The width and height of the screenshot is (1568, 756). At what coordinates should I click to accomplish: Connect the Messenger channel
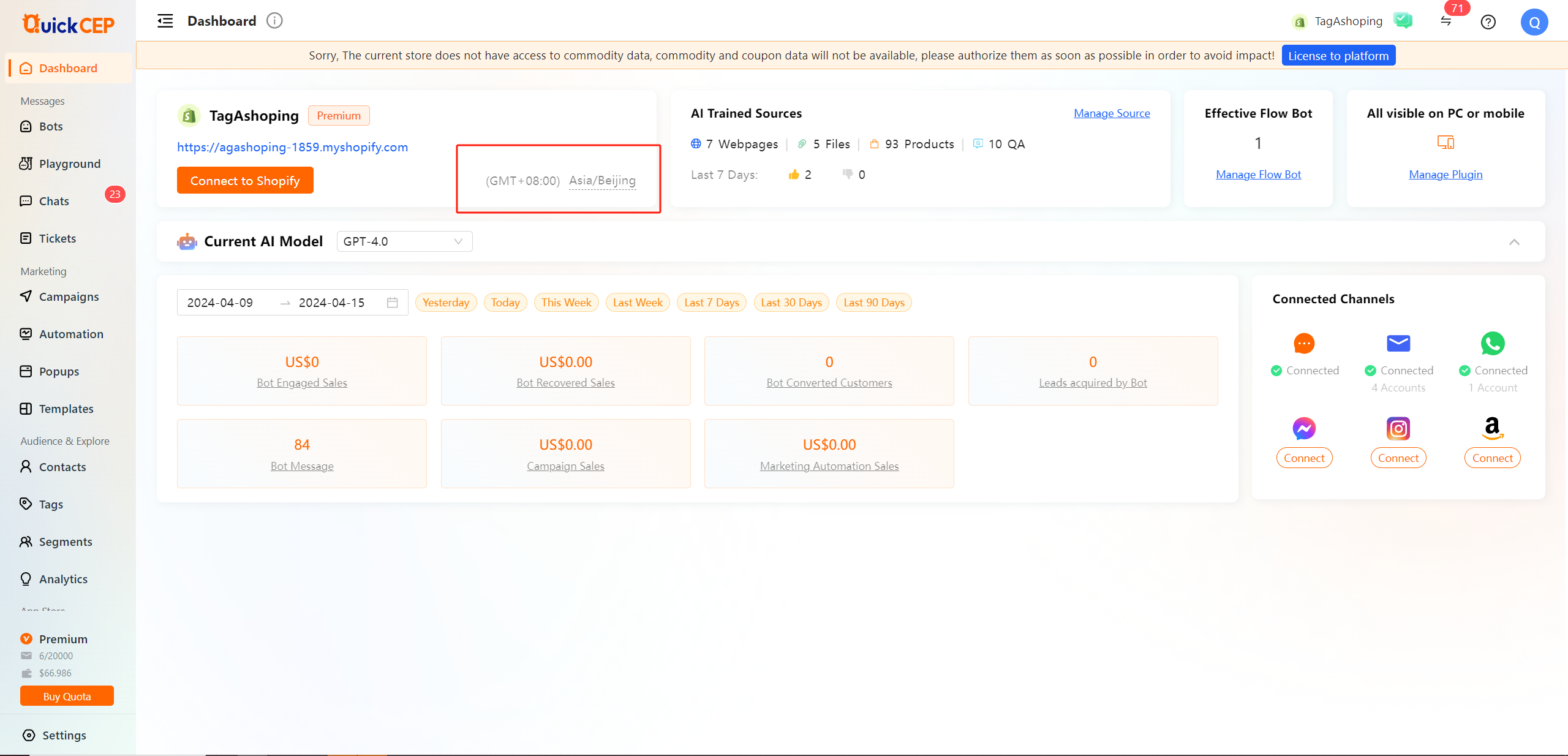pyautogui.click(x=1304, y=458)
